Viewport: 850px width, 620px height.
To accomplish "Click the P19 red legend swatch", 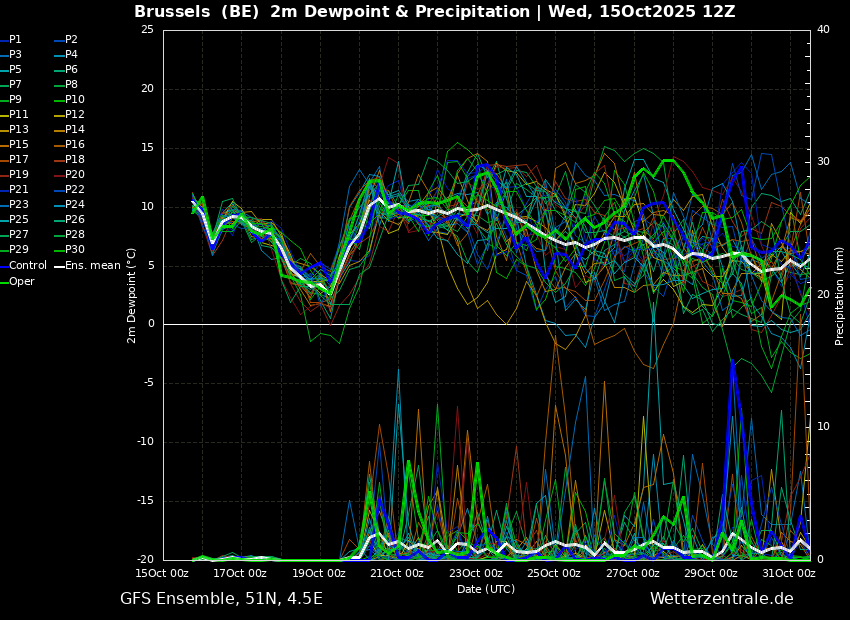I will pyautogui.click(x=4, y=175).
